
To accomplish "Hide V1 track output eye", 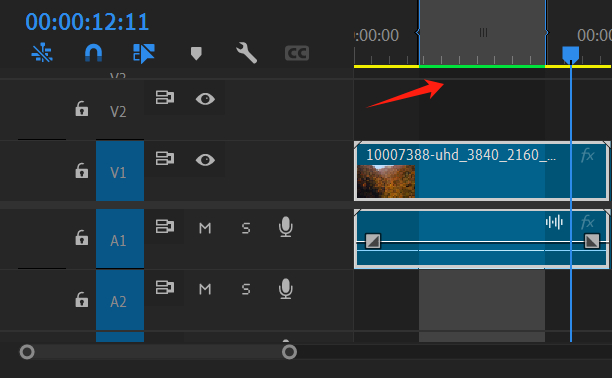I will [205, 160].
